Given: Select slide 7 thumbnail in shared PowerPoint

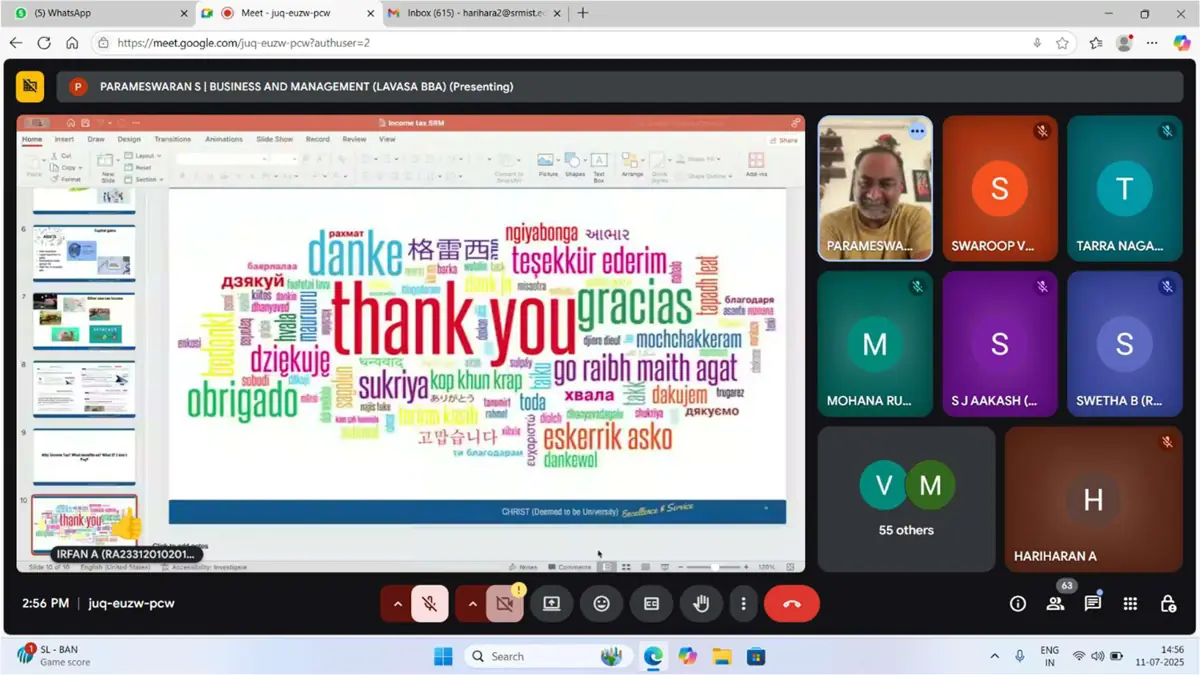Looking at the screenshot, I should pyautogui.click(x=84, y=321).
